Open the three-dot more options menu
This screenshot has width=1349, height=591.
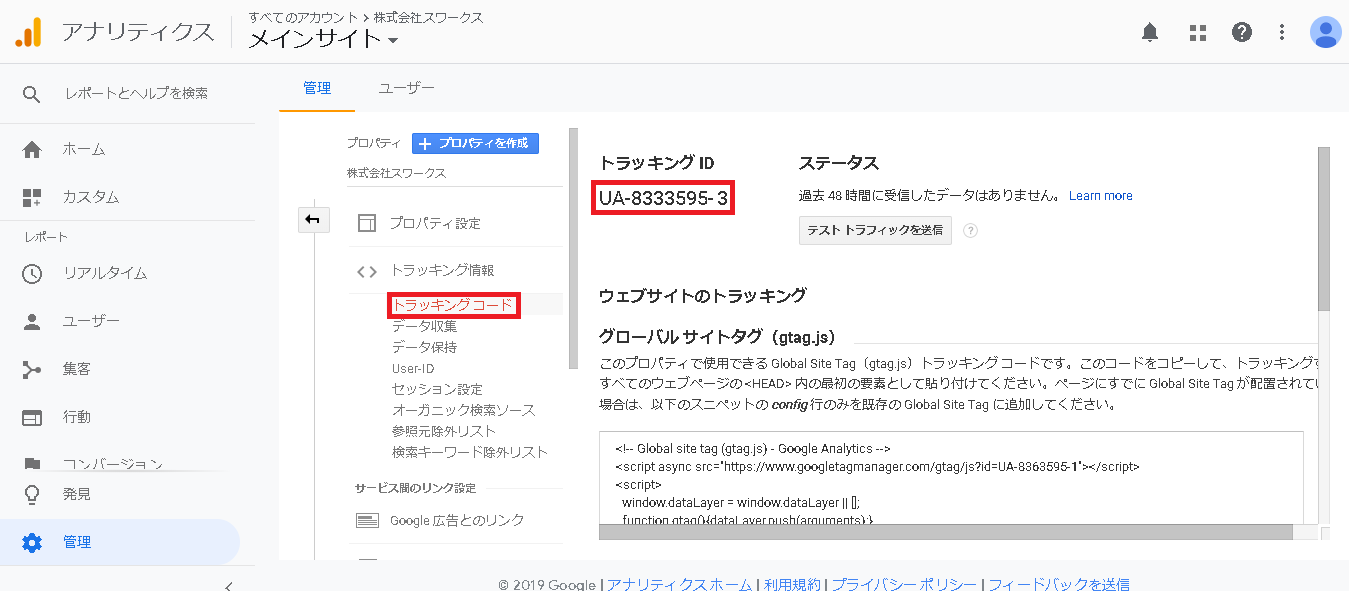pos(1282,33)
